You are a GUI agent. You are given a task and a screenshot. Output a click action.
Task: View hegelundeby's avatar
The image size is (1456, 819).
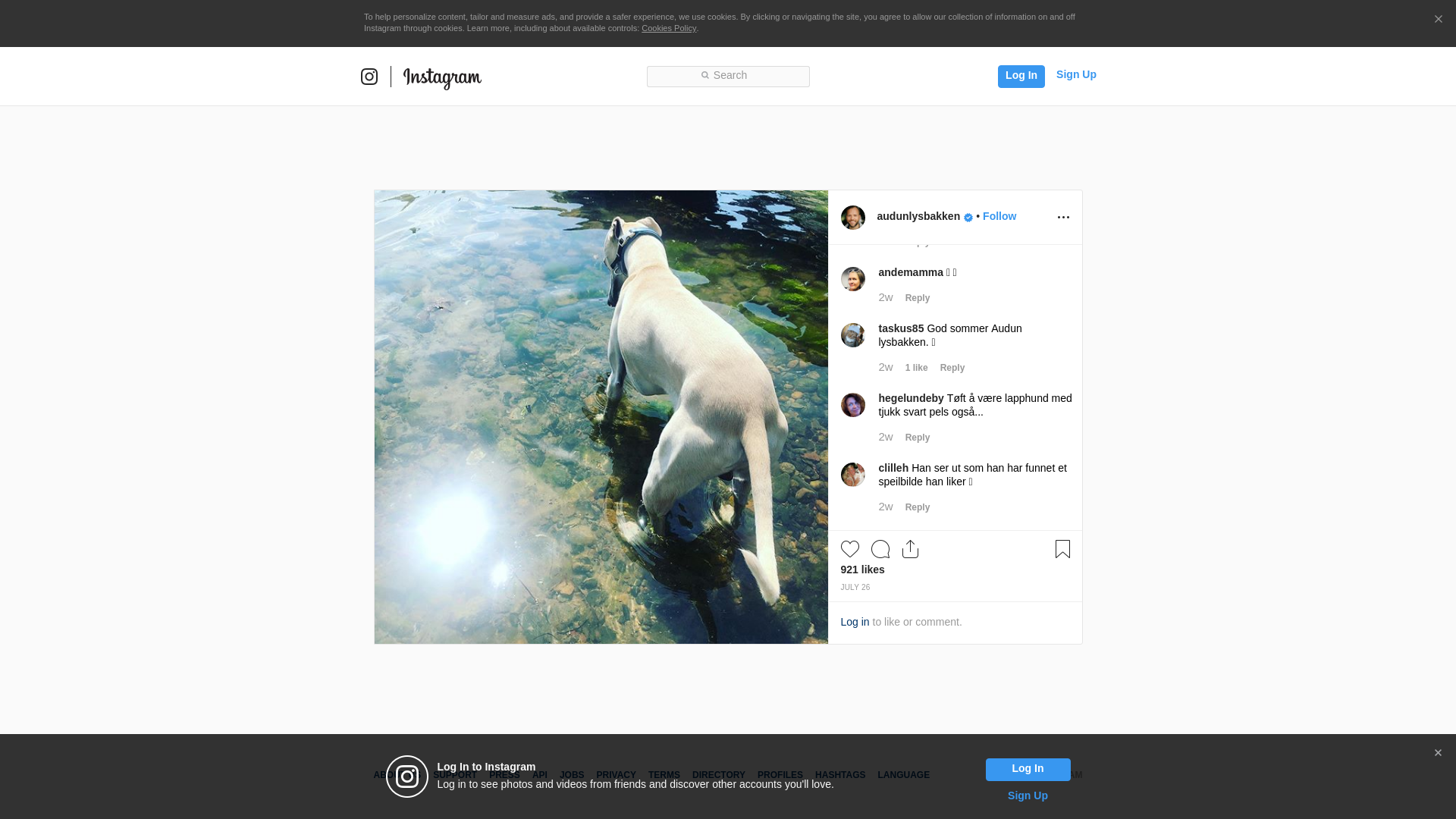tap(853, 405)
